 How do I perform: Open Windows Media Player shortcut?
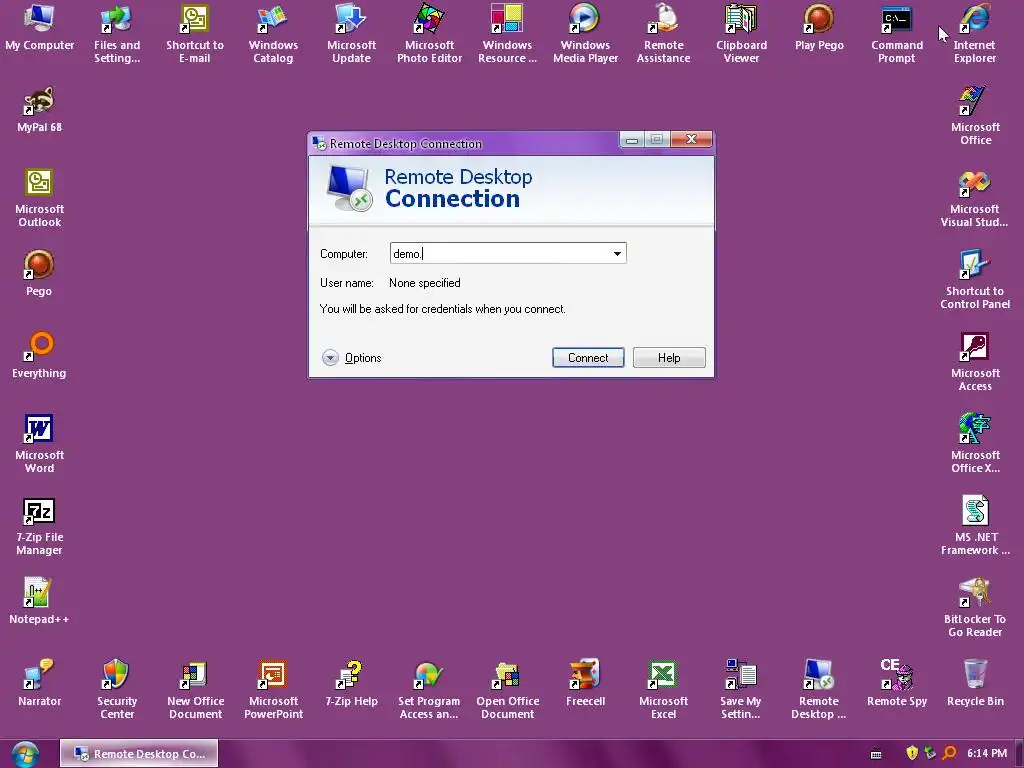[585, 34]
